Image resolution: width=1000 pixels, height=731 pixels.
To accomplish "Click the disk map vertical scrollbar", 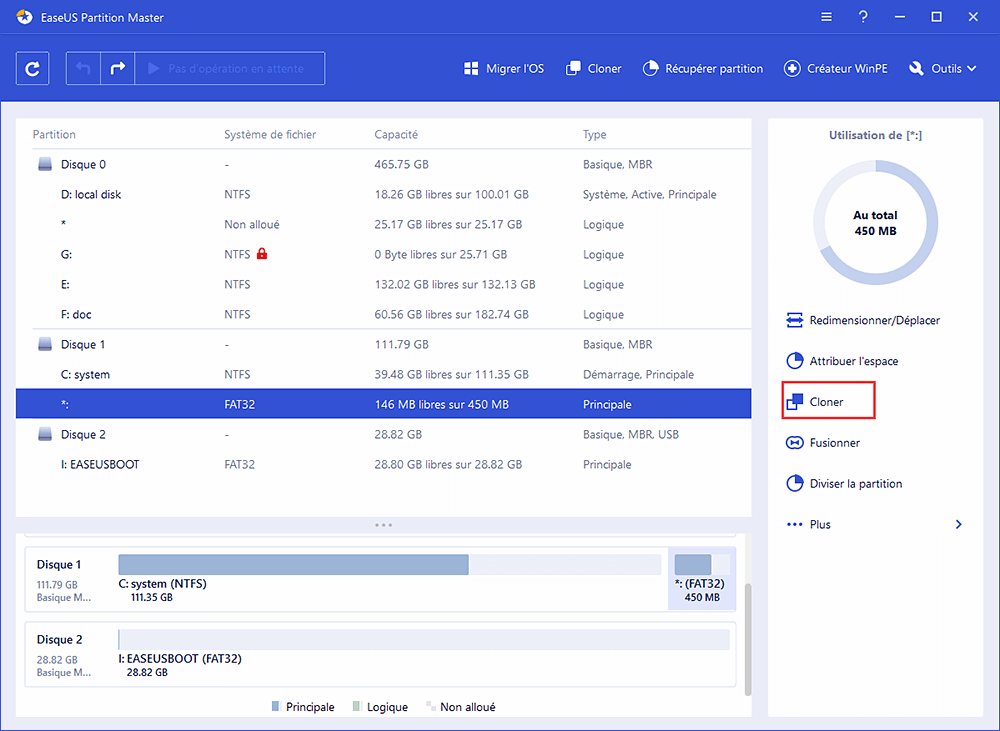I will 747,638.
